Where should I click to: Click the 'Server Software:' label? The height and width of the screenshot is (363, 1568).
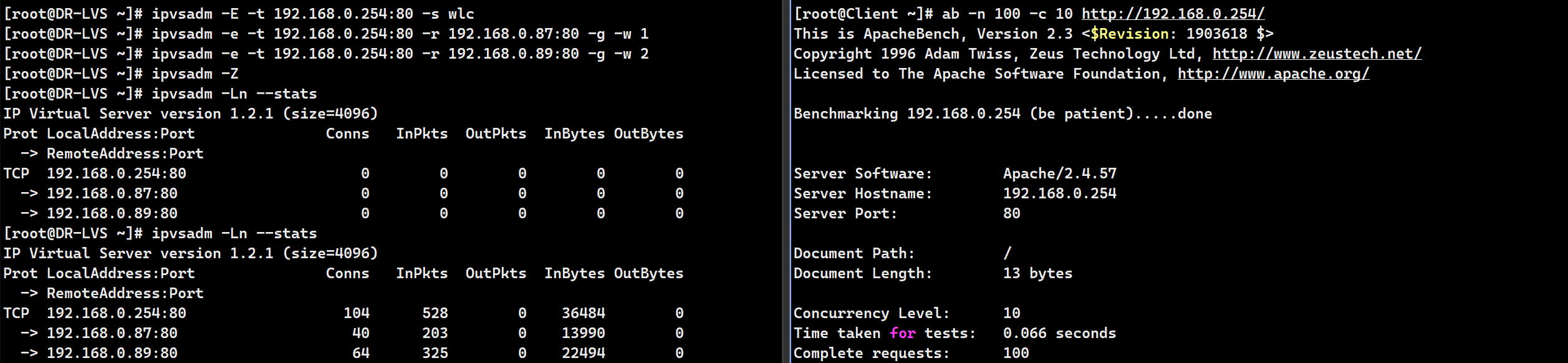(863, 173)
